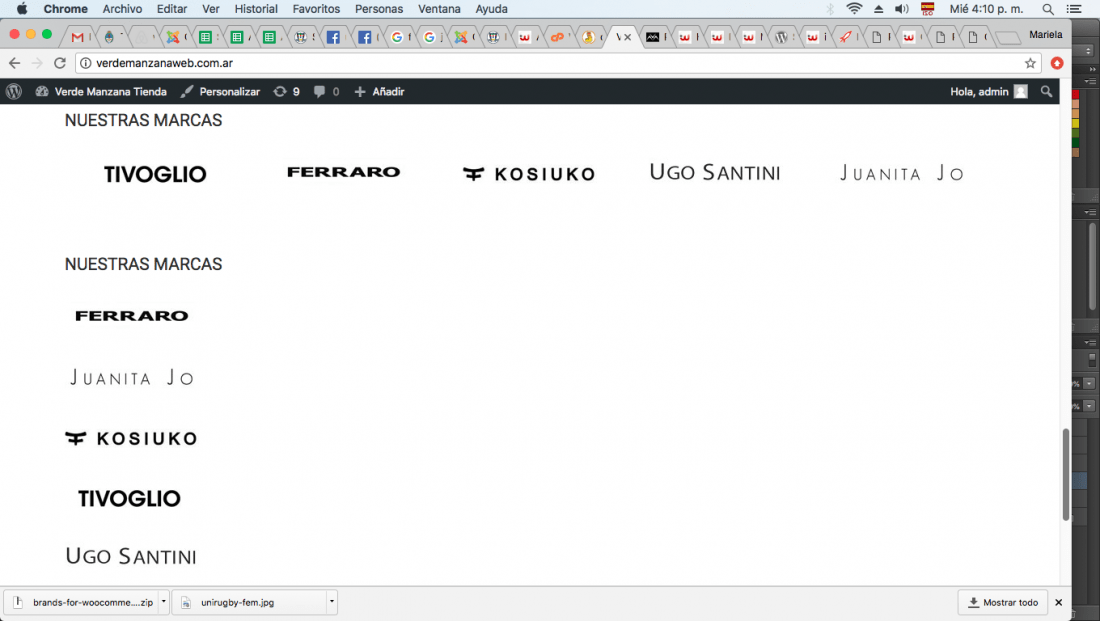Open the Notification Center icon
1100x621 pixels.
pos(1074,9)
